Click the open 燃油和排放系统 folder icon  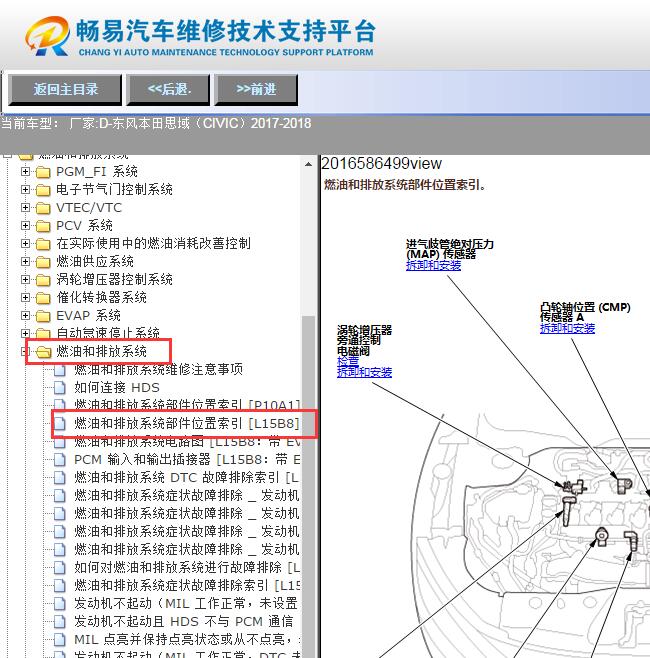(44, 352)
